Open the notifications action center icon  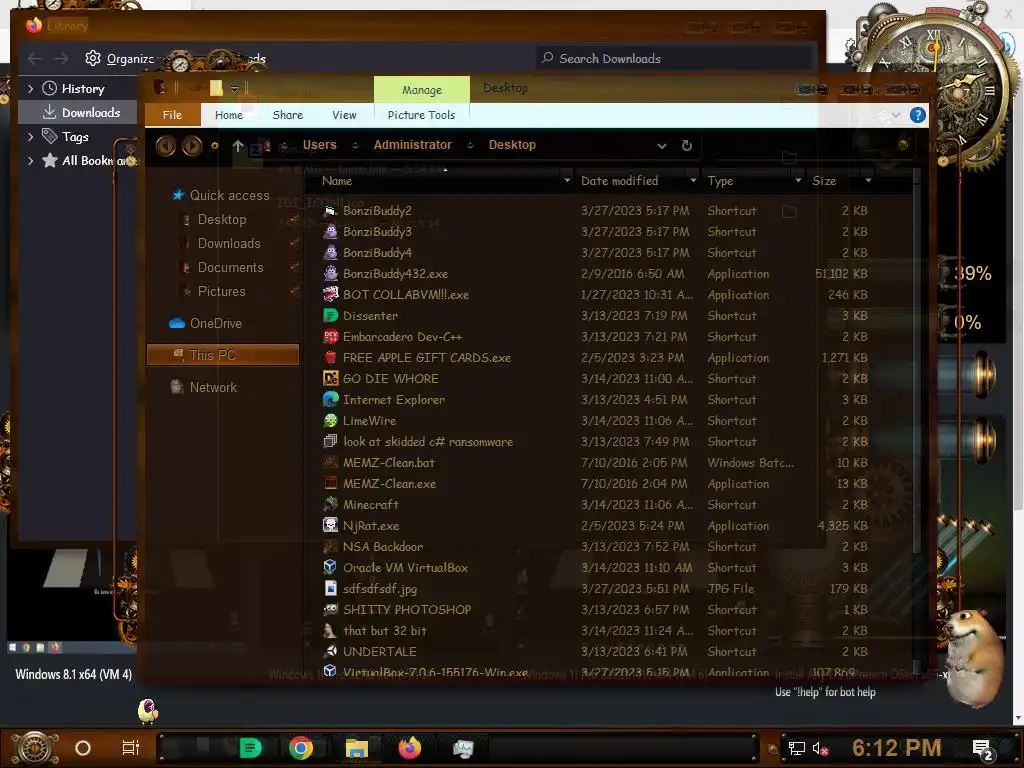point(983,749)
